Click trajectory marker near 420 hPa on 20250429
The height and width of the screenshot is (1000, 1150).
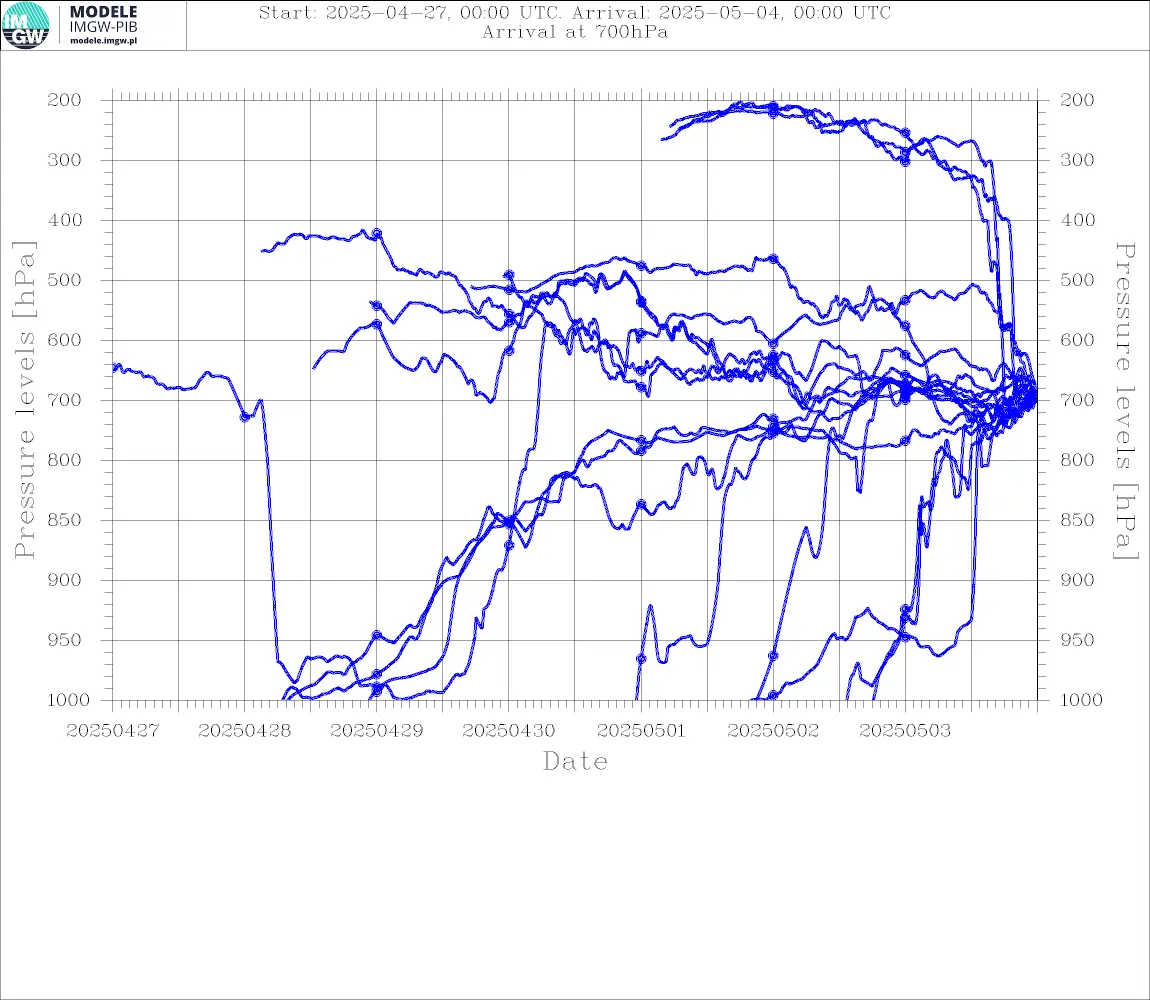(377, 233)
